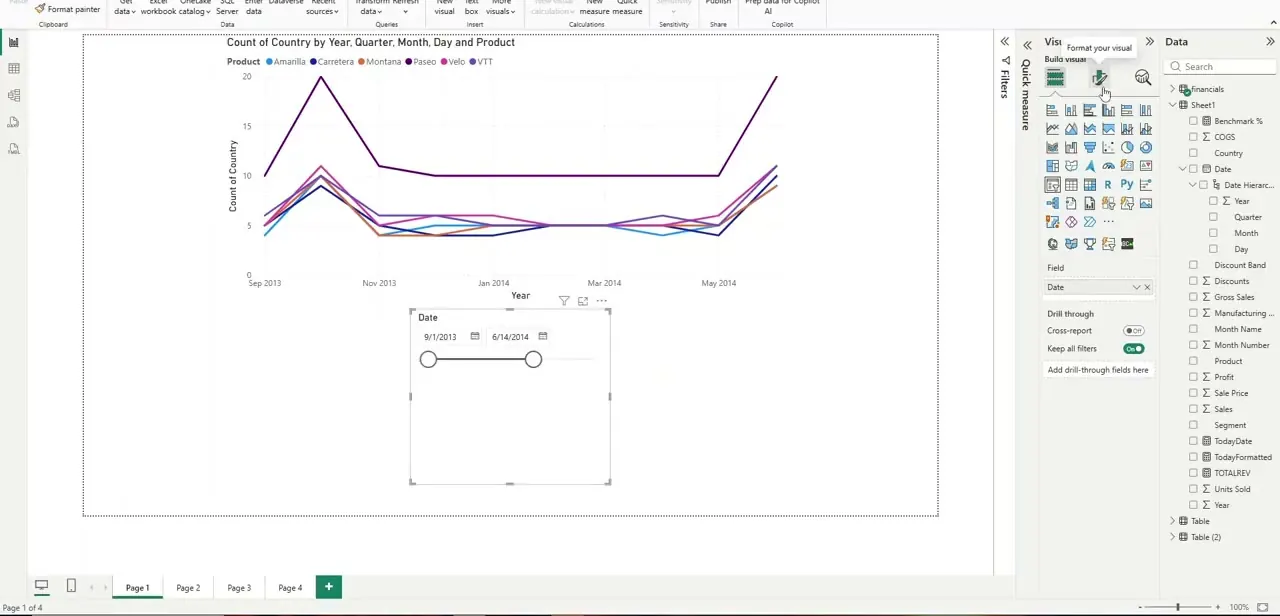
Task: Collapse the Date Hierarchy node
Action: [1193, 185]
